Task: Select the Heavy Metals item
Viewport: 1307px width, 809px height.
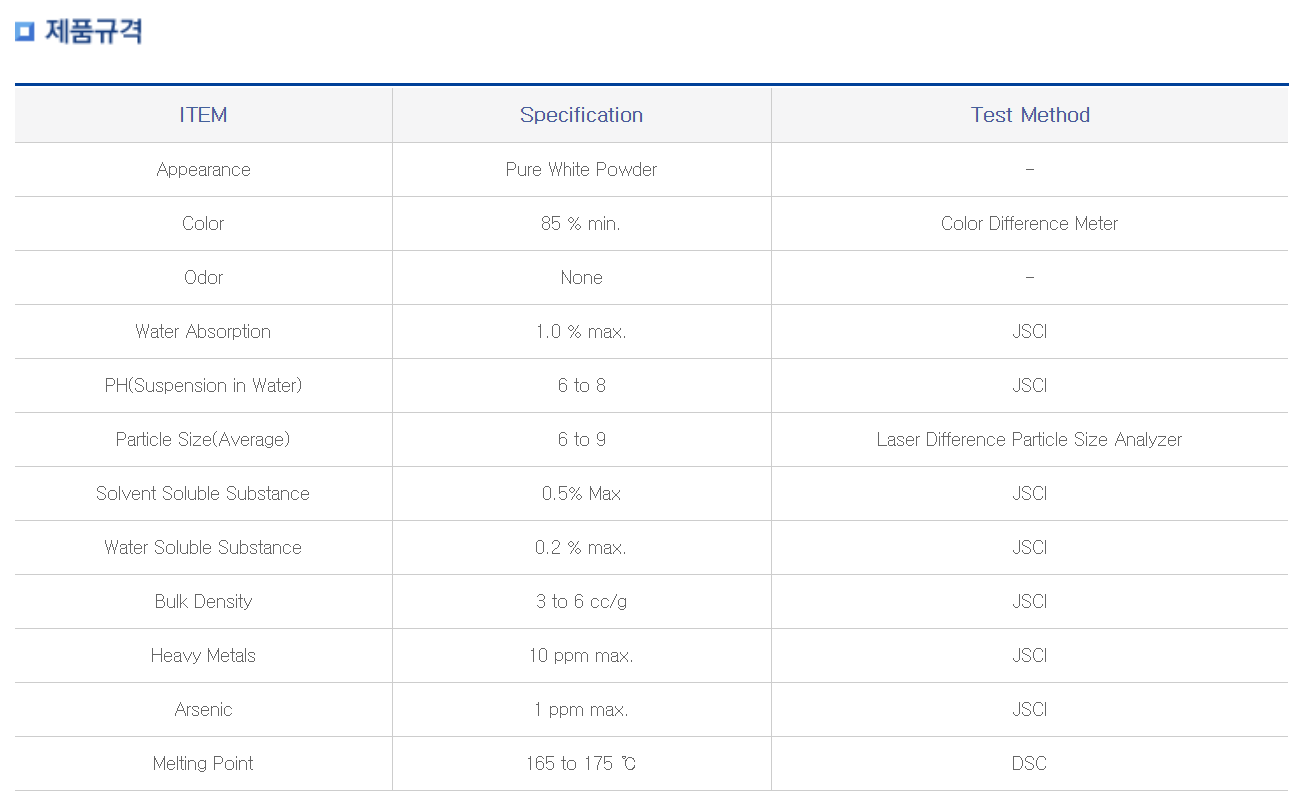Action: [x=203, y=656]
